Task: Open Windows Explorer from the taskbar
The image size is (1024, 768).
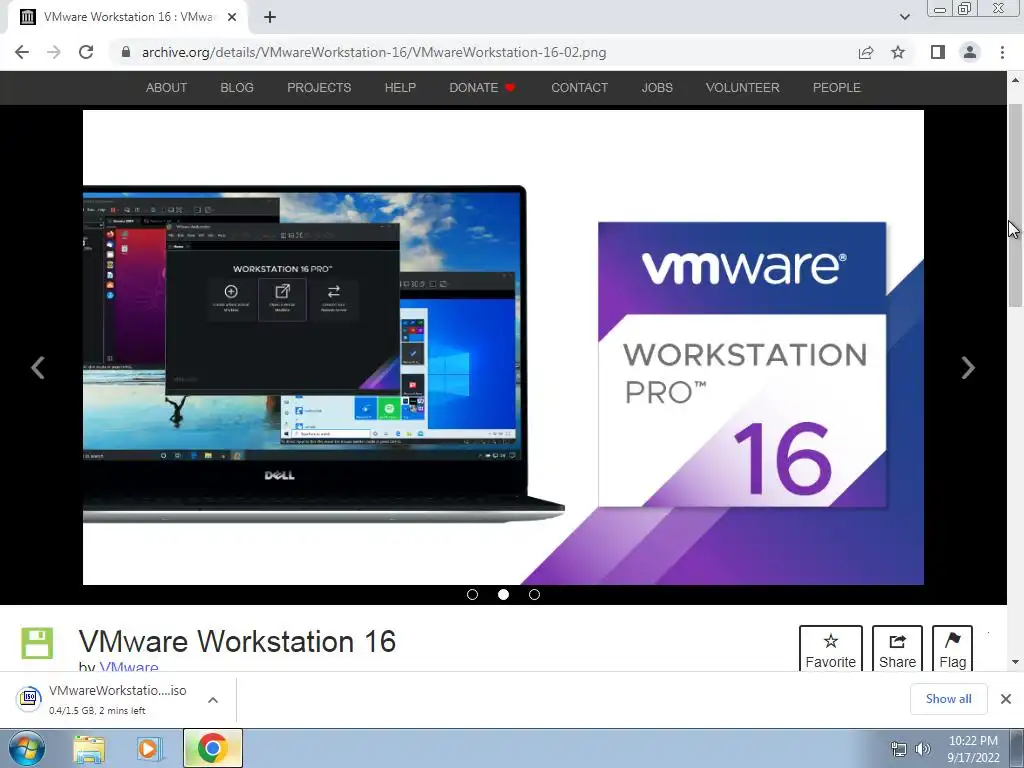Action: coord(89,748)
